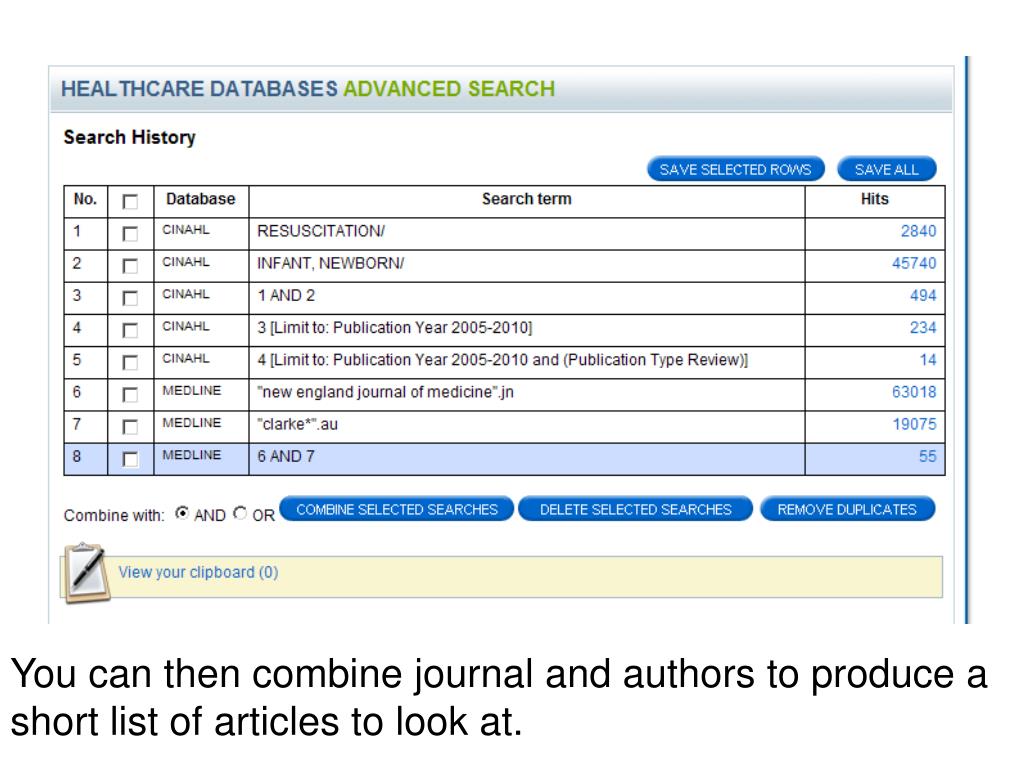
Task: Click DELETE SELECTED SEARCHES button
Action: 635,509
